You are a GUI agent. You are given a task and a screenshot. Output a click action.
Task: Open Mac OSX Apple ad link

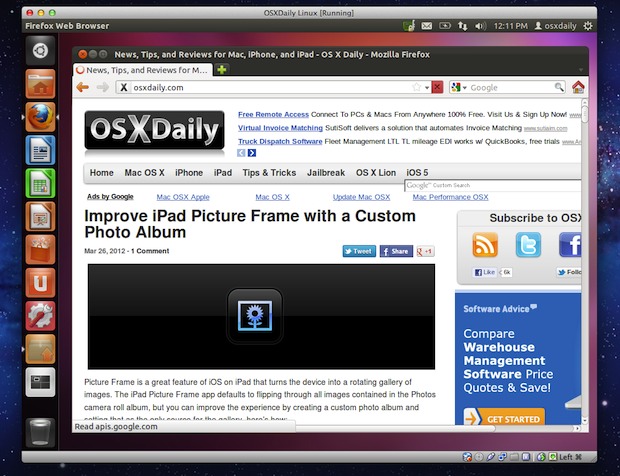(x=183, y=197)
